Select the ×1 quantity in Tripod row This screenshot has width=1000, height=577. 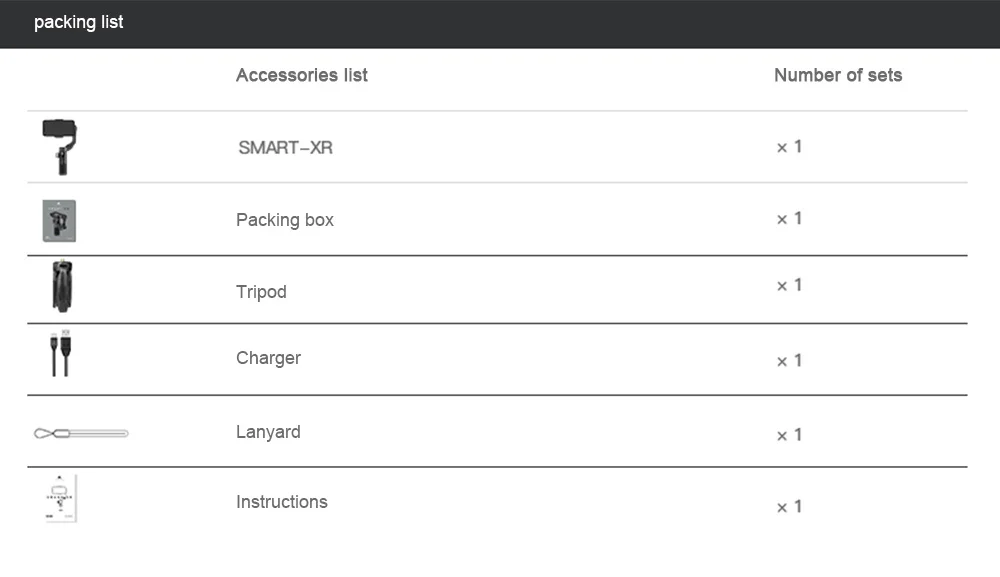[x=790, y=286]
